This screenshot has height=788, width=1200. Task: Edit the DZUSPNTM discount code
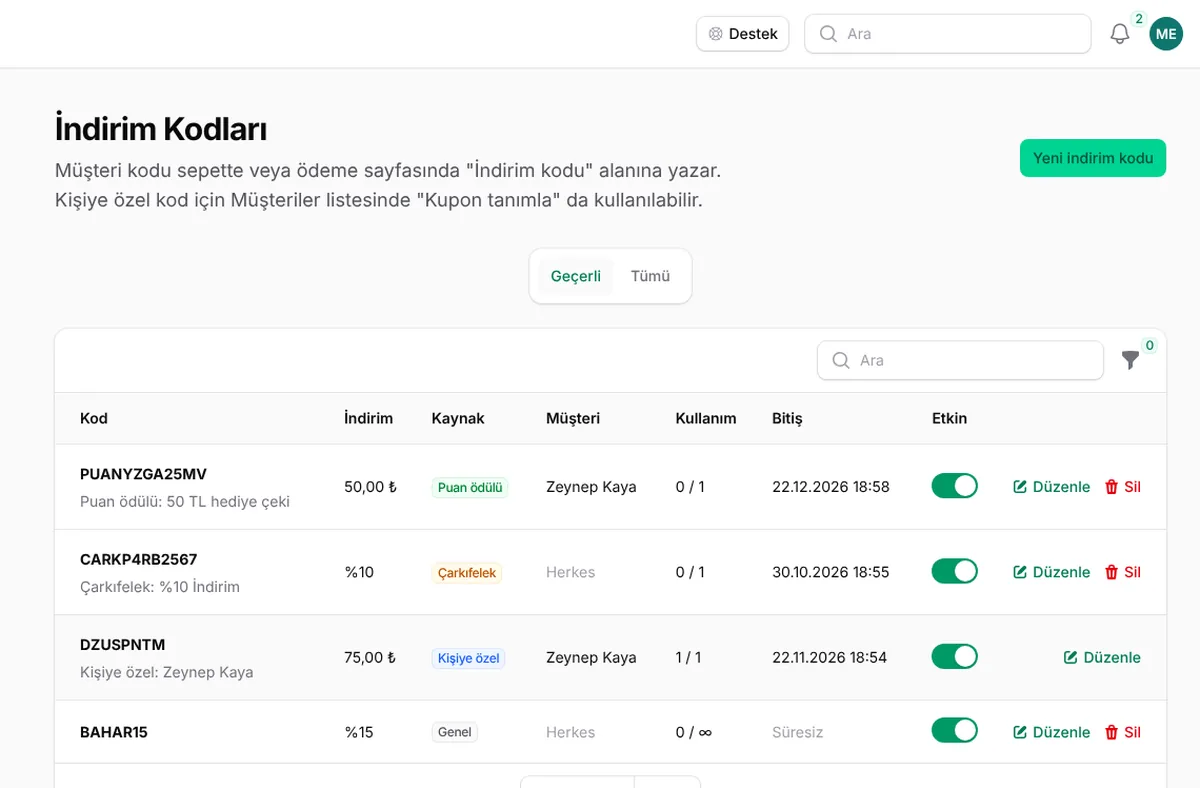point(1102,657)
